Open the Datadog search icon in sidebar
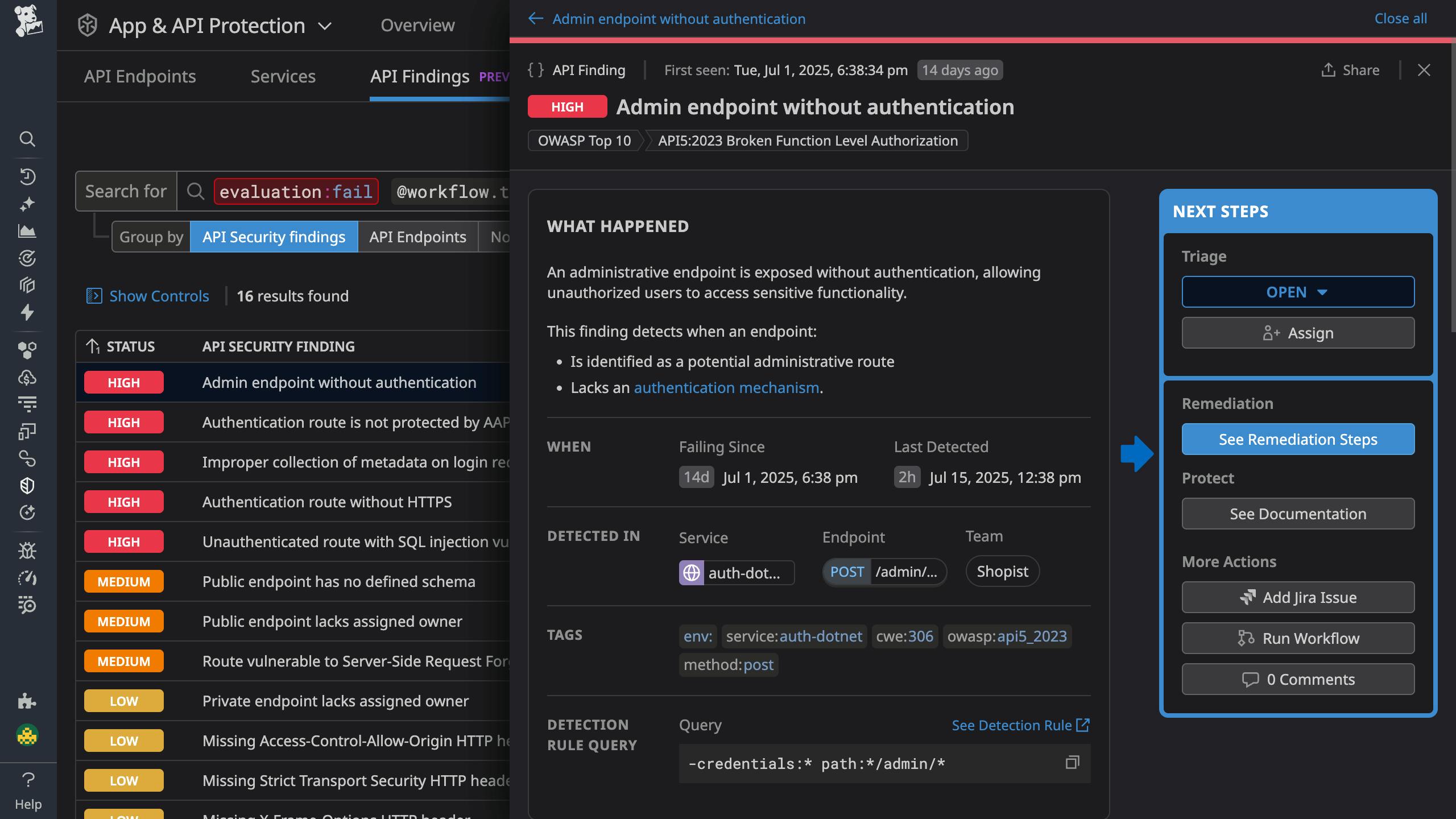Viewport: 1456px width, 819px height. point(27,139)
